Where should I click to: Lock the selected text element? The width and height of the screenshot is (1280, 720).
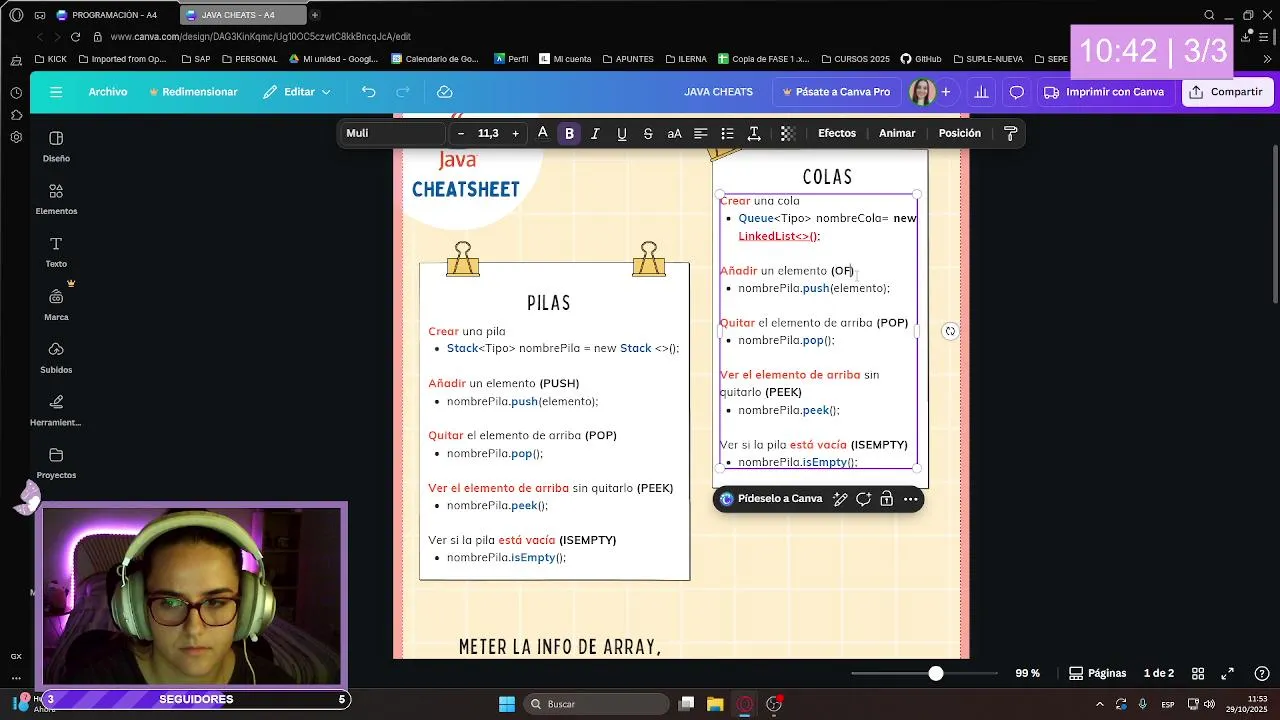pos(886,499)
